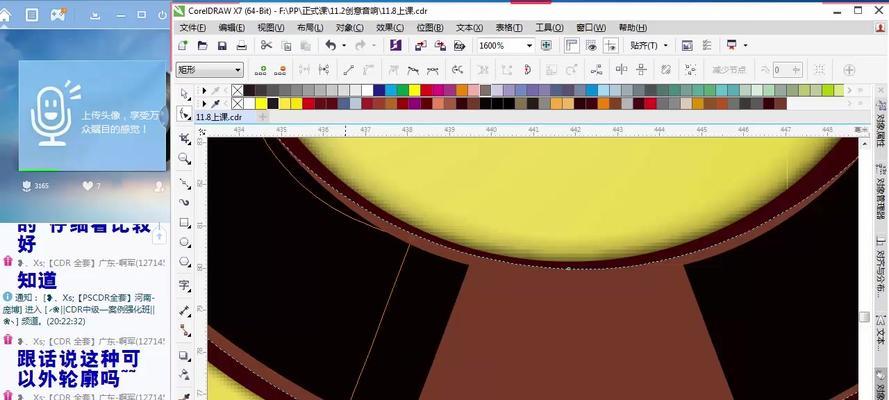889x400 pixels.
Task: Click the Open folder icon
Action: pyautogui.click(x=202, y=45)
